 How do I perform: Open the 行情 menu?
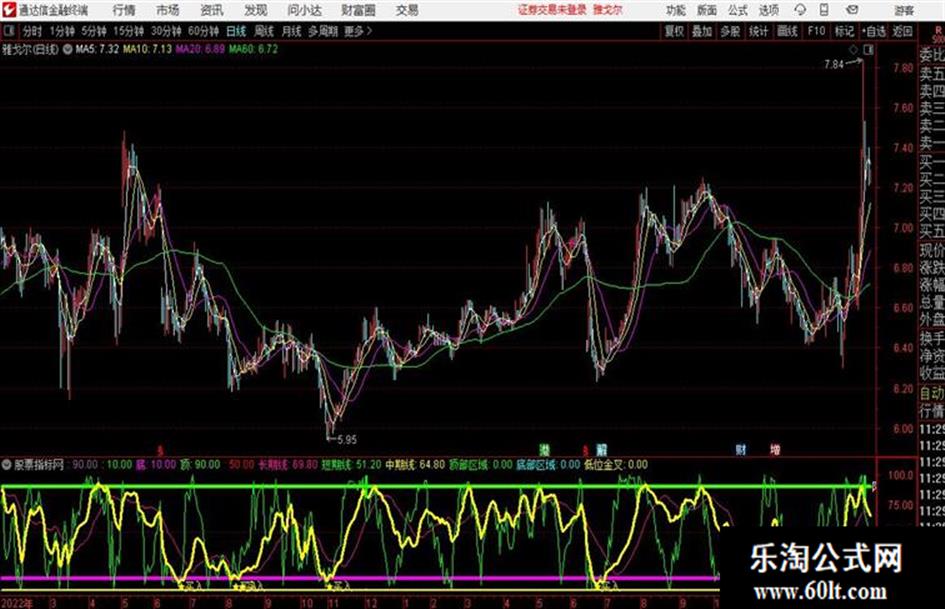pos(124,10)
